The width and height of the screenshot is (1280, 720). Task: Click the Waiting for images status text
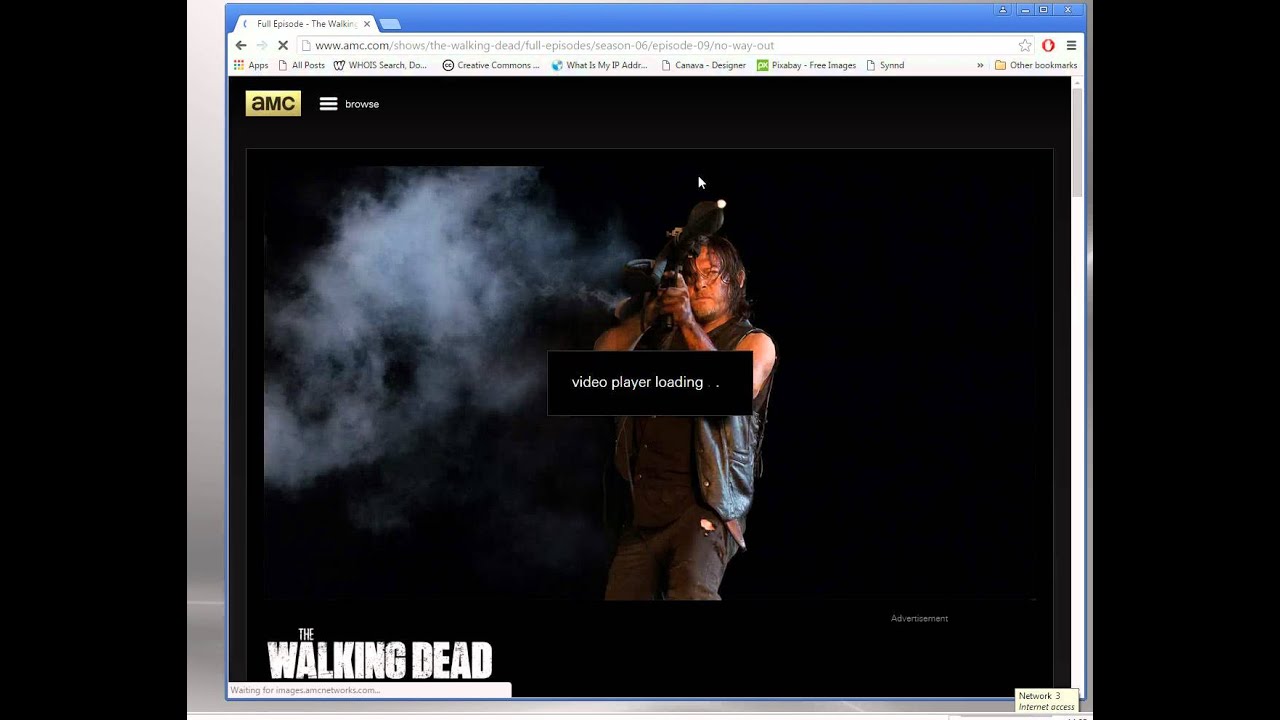pos(305,690)
